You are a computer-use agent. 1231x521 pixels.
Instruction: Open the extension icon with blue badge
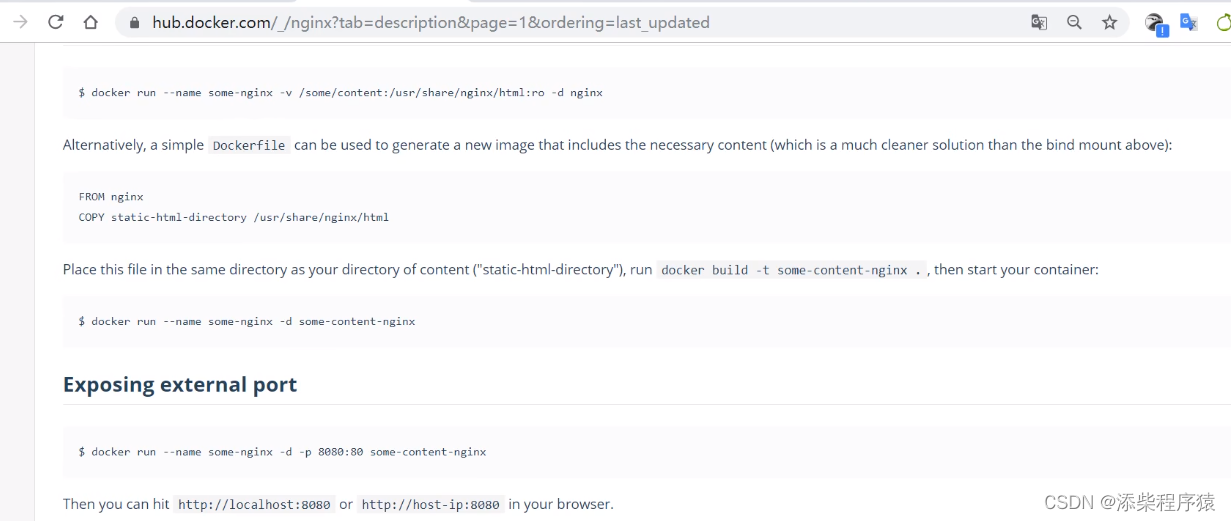[x=1155, y=24]
